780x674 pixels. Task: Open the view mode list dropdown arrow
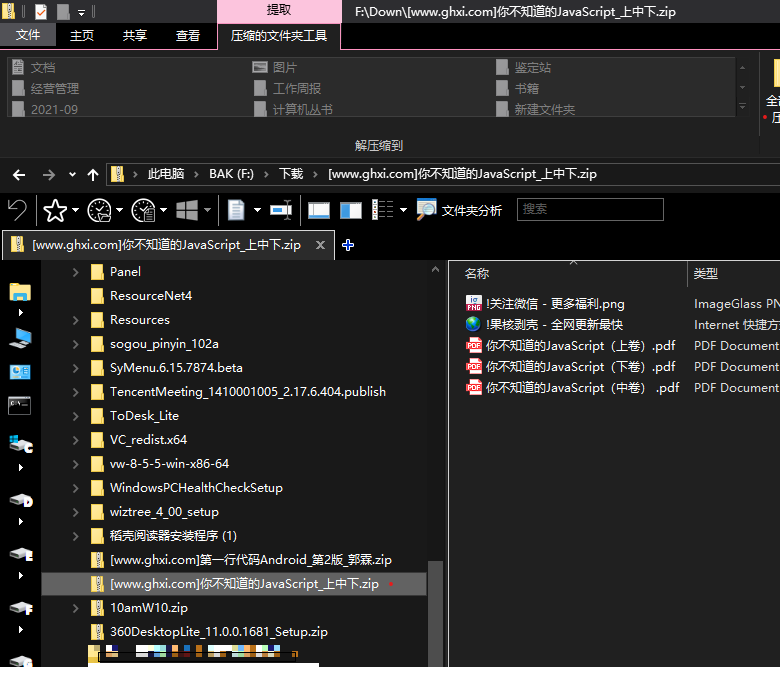(403, 210)
